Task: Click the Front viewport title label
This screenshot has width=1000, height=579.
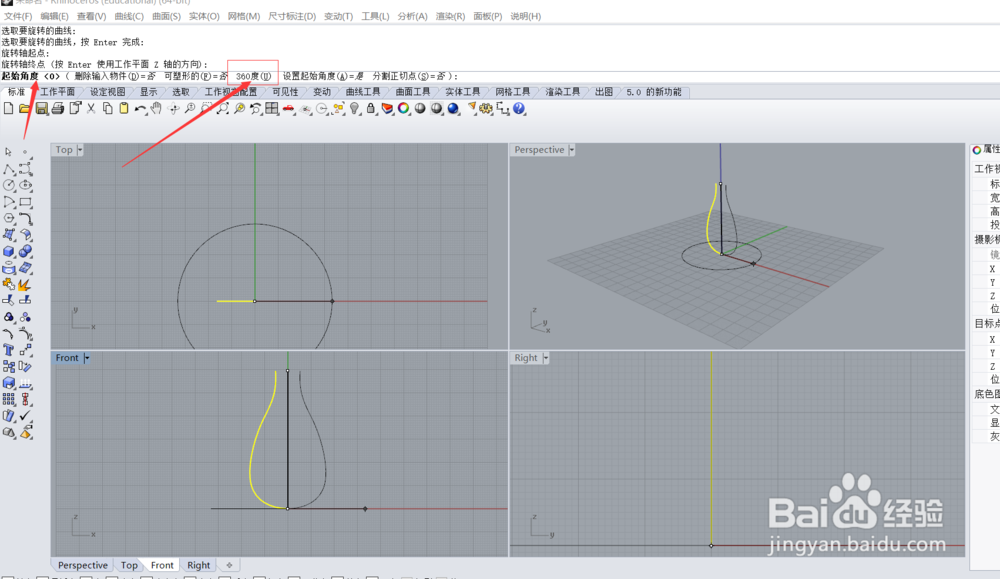Action: (67, 358)
